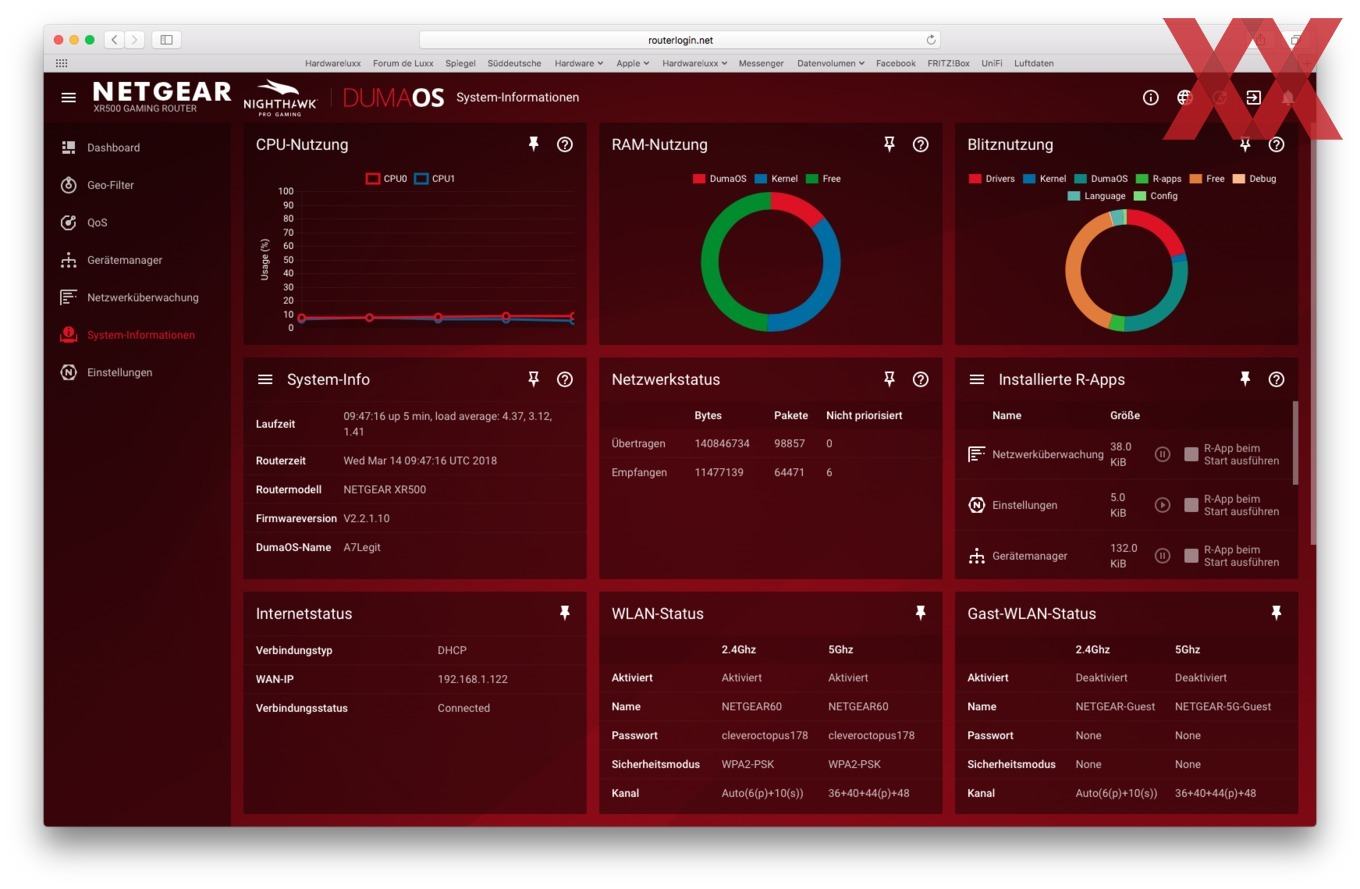Expand Datenvolumen bookmarks dropdown
Image resolution: width=1360 pixels, height=889 pixels.
tap(831, 63)
